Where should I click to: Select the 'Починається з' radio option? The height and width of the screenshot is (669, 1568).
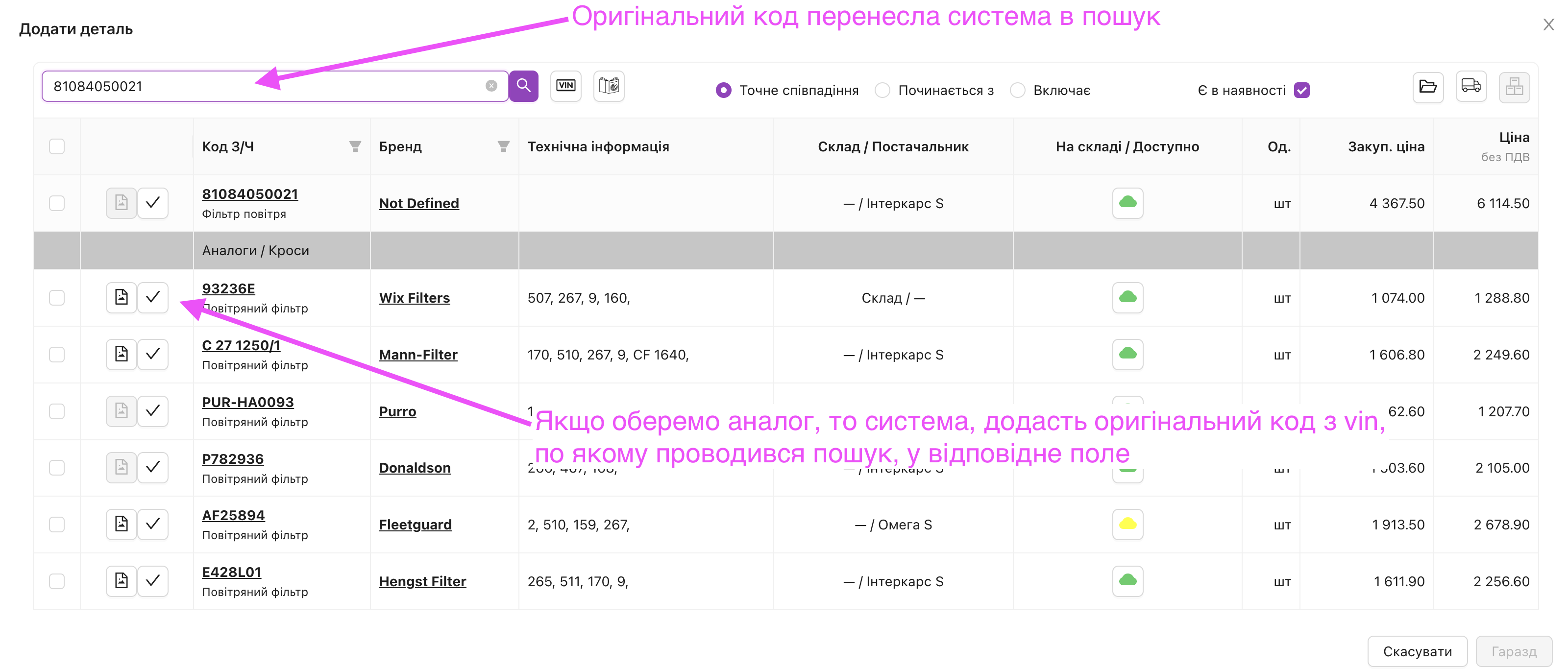click(882, 91)
